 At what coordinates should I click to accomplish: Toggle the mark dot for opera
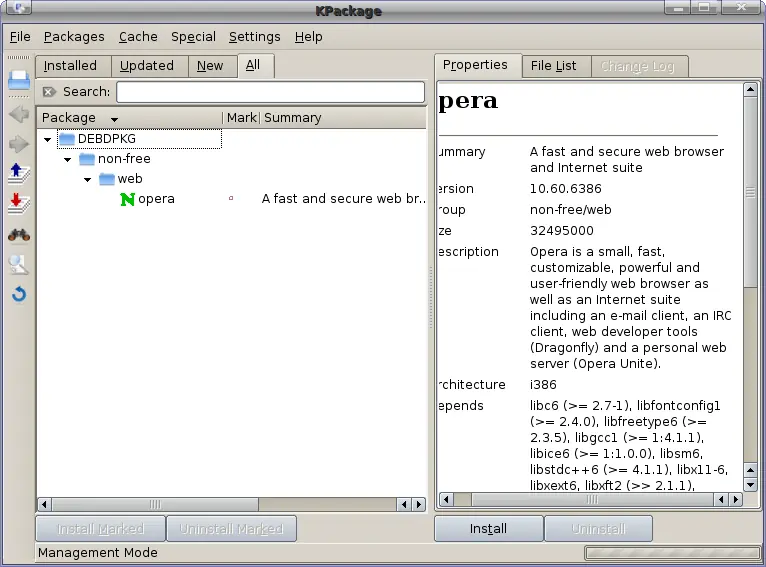point(231,198)
